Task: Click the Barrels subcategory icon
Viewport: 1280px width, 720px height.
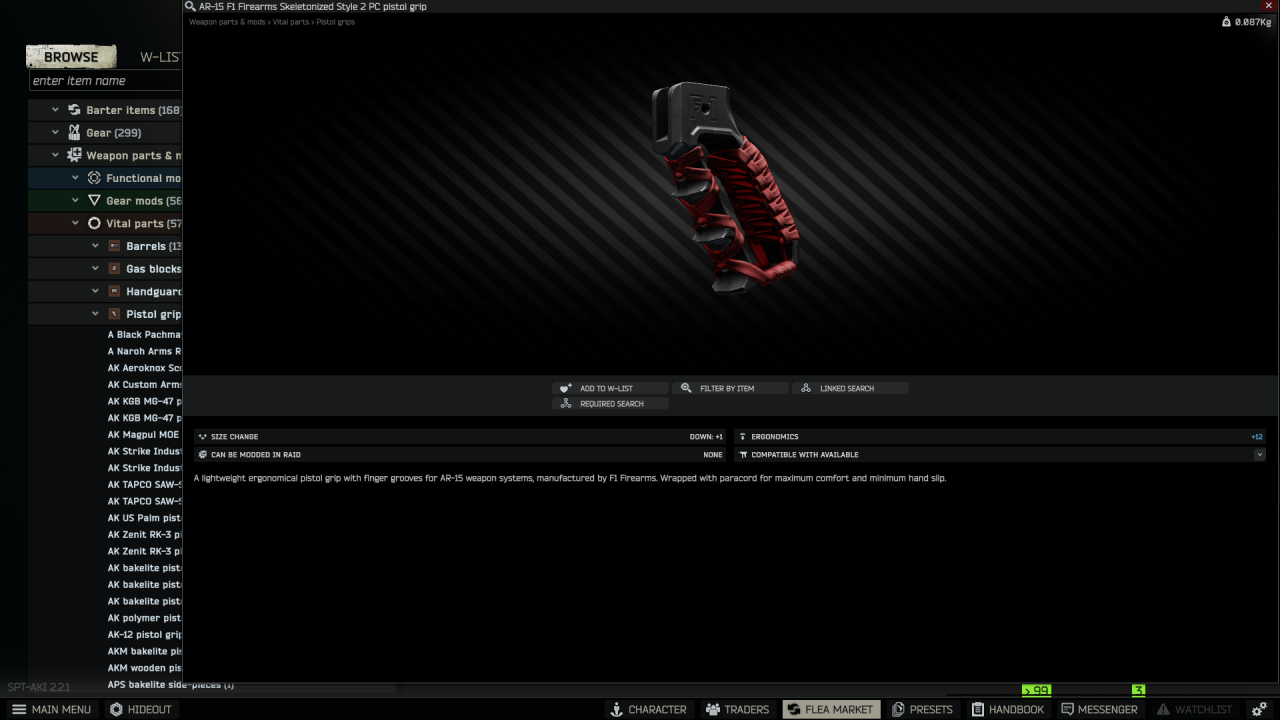Action: [x=115, y=246]
